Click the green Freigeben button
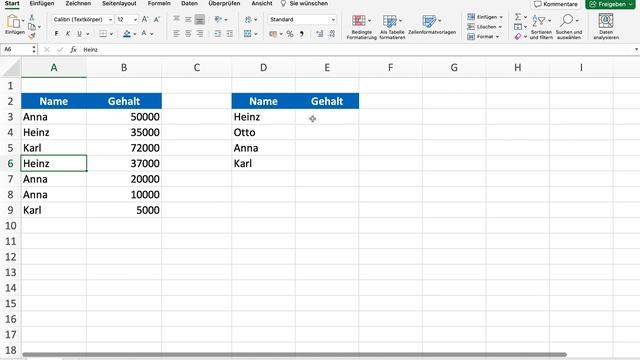 click(x=610, y=4)
